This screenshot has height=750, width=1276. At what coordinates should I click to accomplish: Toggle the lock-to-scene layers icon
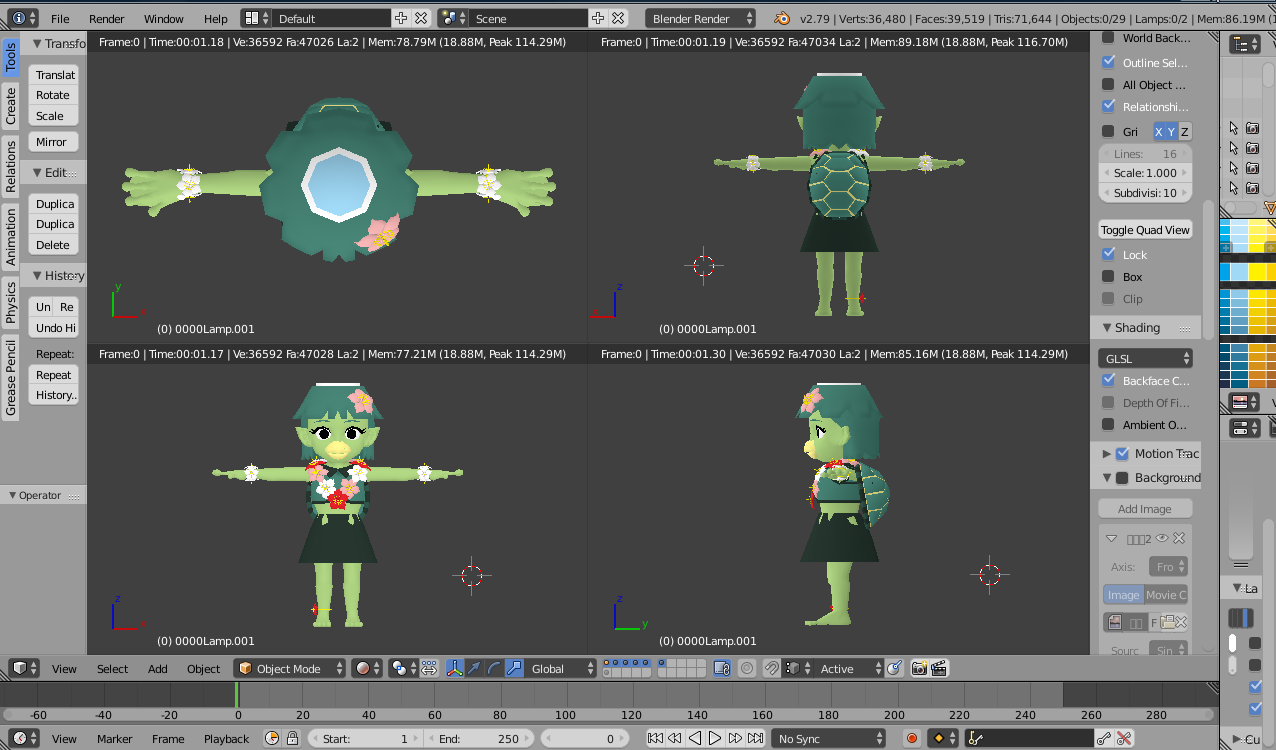pyautogui.click(x=722, y=668)
